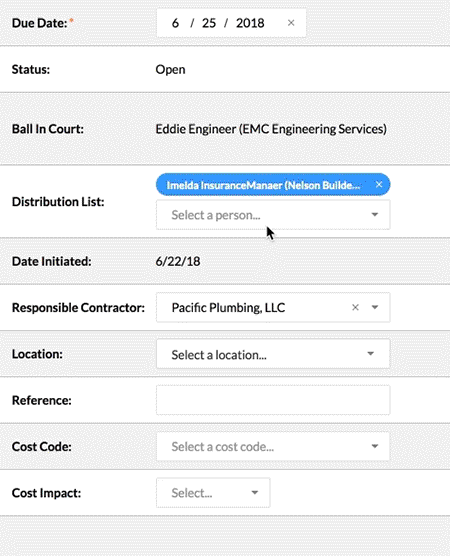Open the Select a person dropdown
This screenshot has height=556, width=450.
coord(273,215)
